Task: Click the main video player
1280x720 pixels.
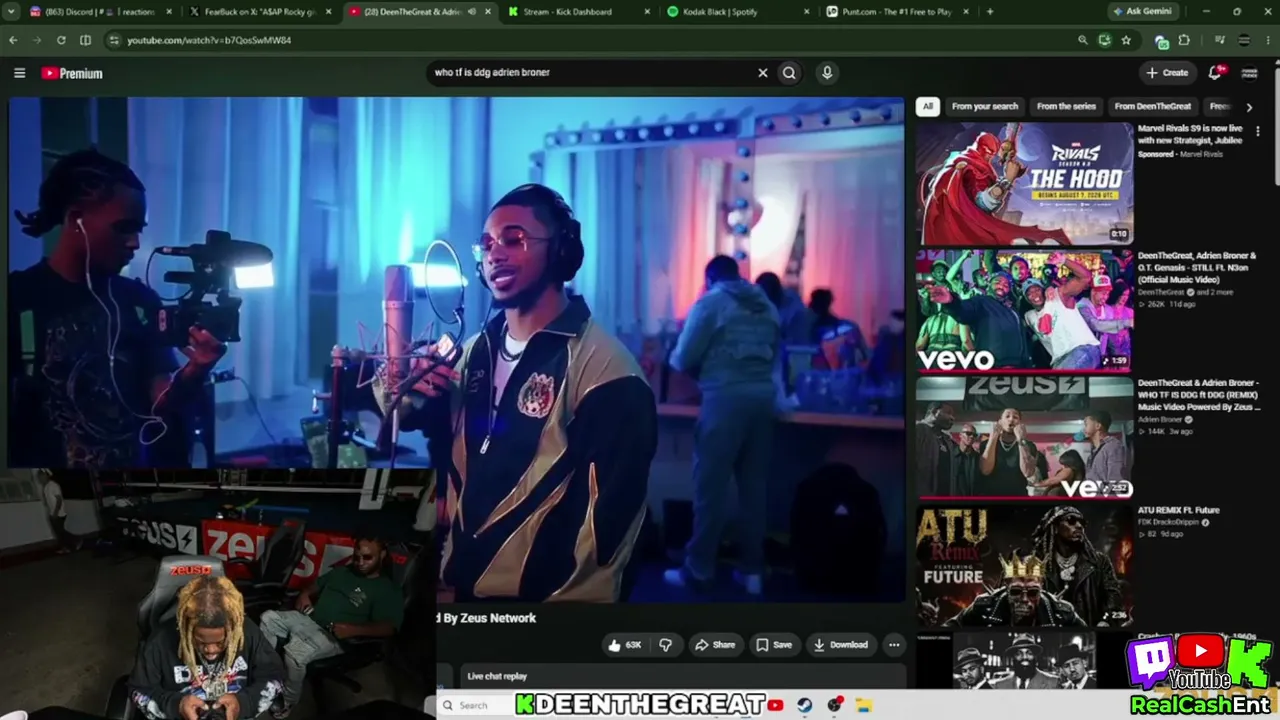Action: [x=456, y=350]
